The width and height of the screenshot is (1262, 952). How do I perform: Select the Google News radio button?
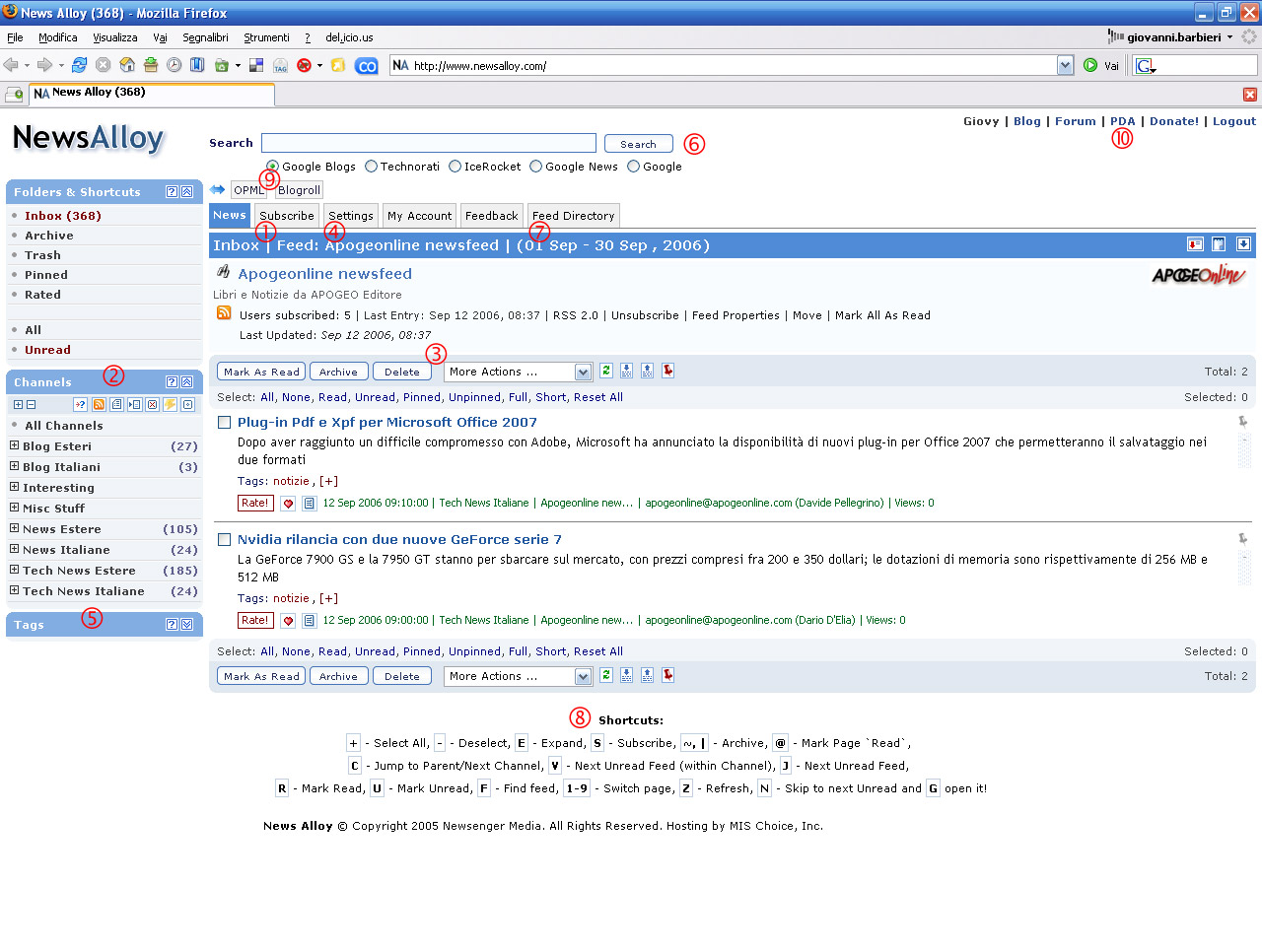tap(535, 167)
